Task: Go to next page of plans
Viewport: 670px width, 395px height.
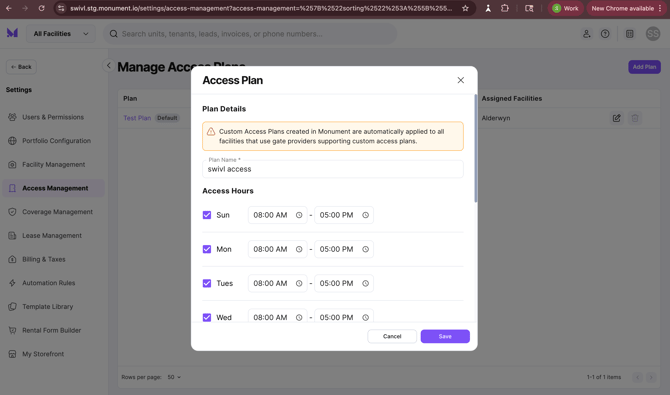Action: click(651, 377)
